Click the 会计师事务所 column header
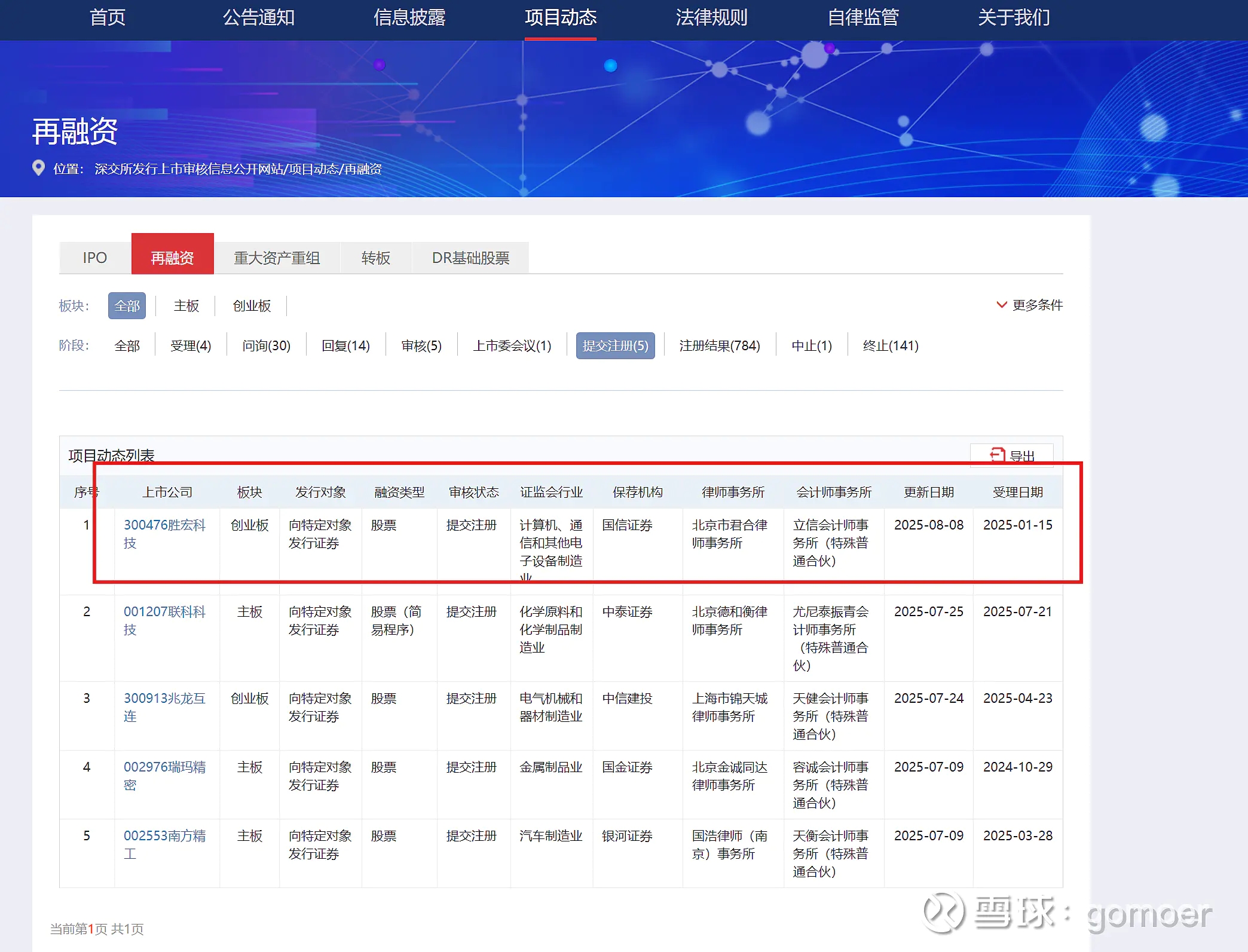The height and width of the screenshot is (952, 1248). [x=834, y=492]
